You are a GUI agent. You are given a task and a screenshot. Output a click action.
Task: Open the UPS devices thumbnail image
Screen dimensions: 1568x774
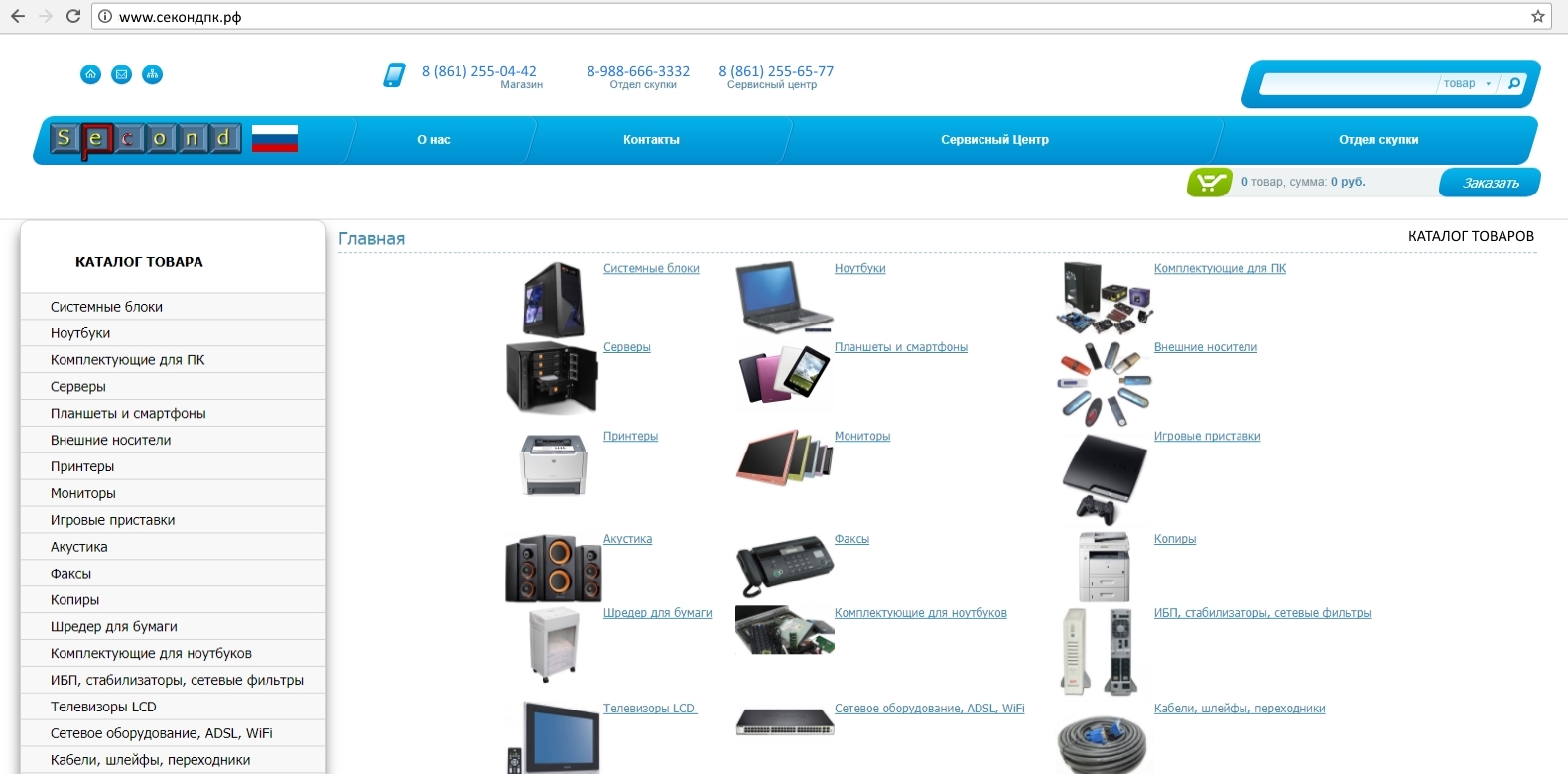(x=1099, y=651)
